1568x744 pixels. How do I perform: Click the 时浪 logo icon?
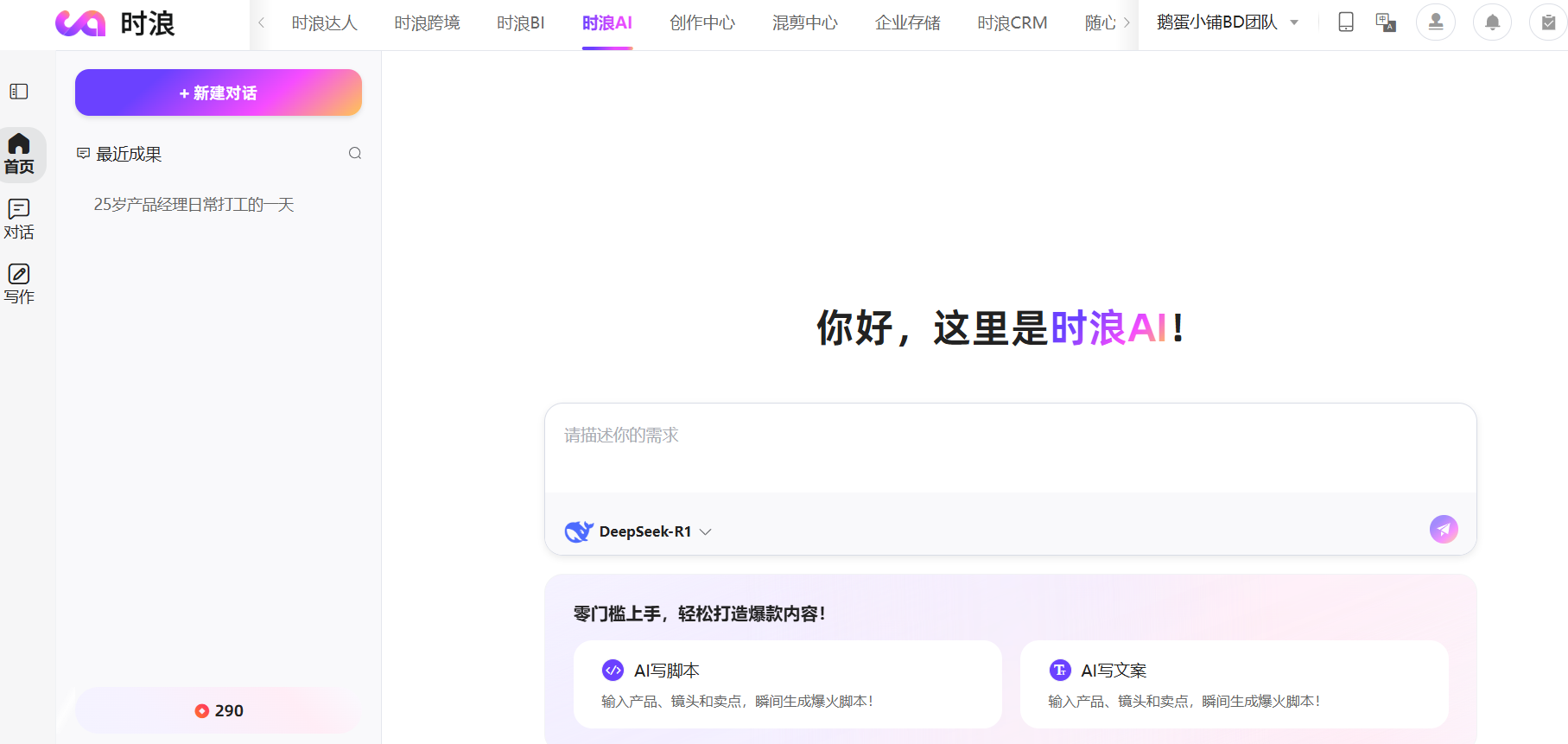(80, 23)
